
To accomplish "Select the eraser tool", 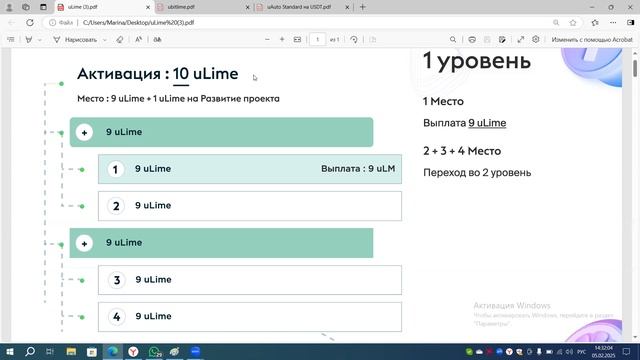I will (120, 40).
